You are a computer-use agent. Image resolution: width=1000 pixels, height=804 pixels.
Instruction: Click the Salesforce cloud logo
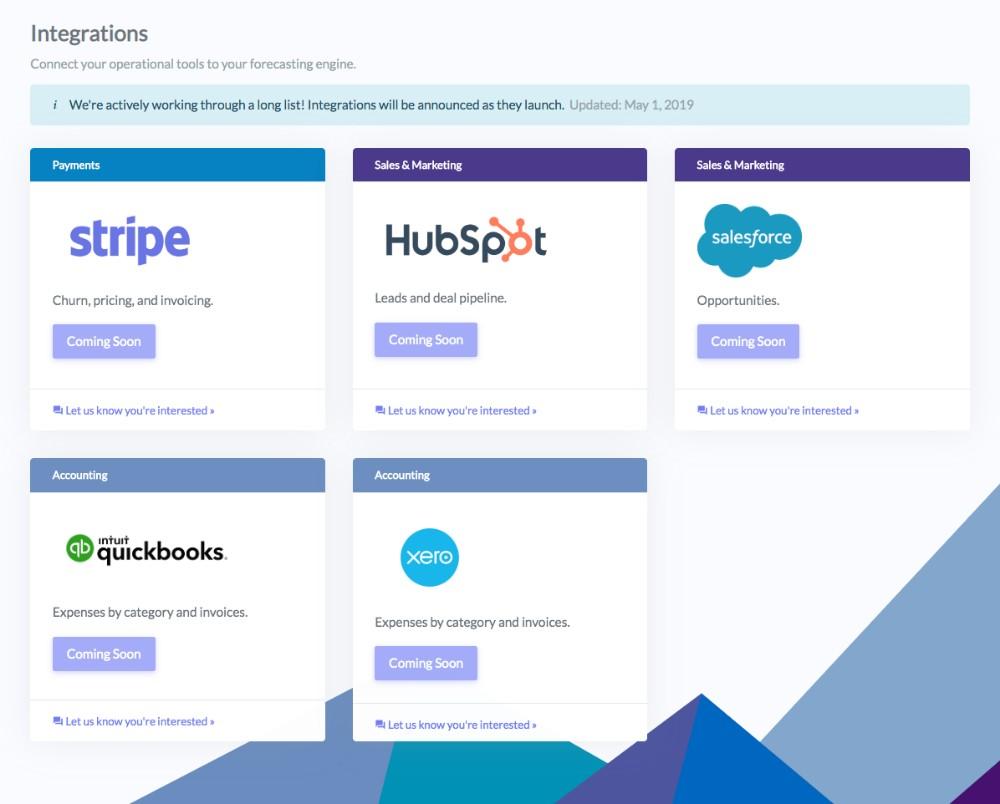click(x=749, y=240)
